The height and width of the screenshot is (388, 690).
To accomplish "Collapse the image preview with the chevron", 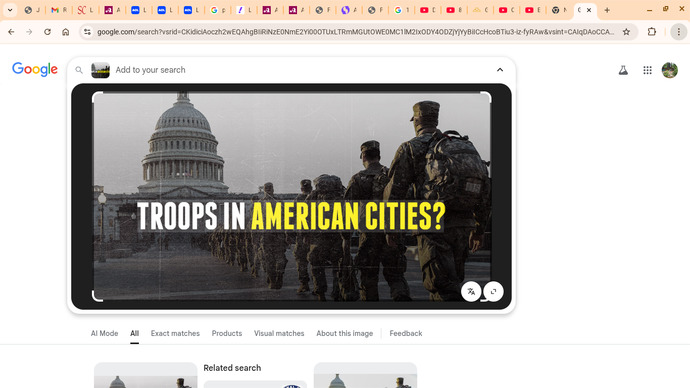I will [x=500, y=70].
